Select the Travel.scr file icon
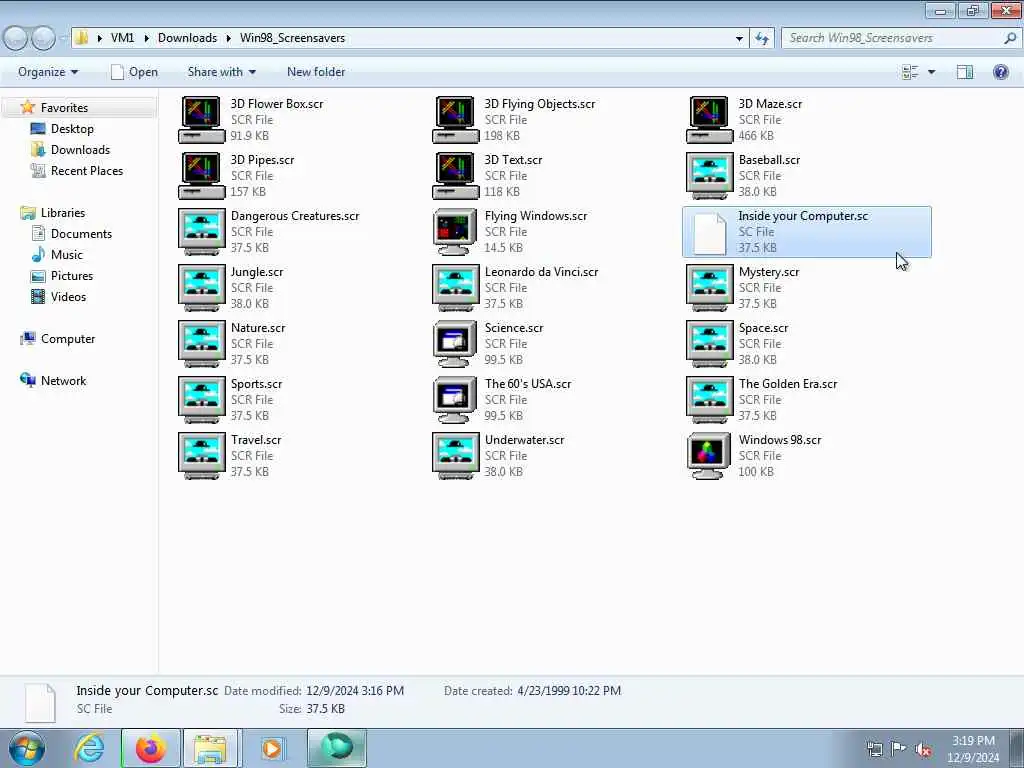1024x768 pixels. [x=201, y=456]
